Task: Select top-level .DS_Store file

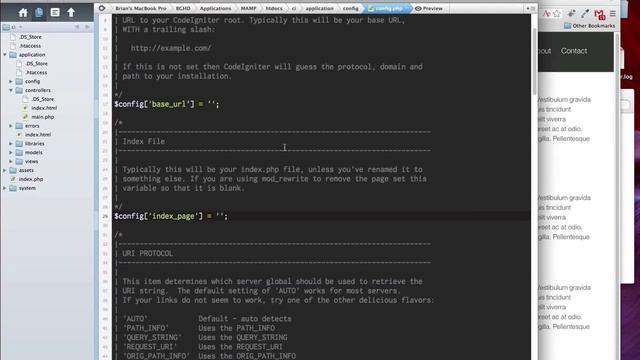Action: coord(30,37)
